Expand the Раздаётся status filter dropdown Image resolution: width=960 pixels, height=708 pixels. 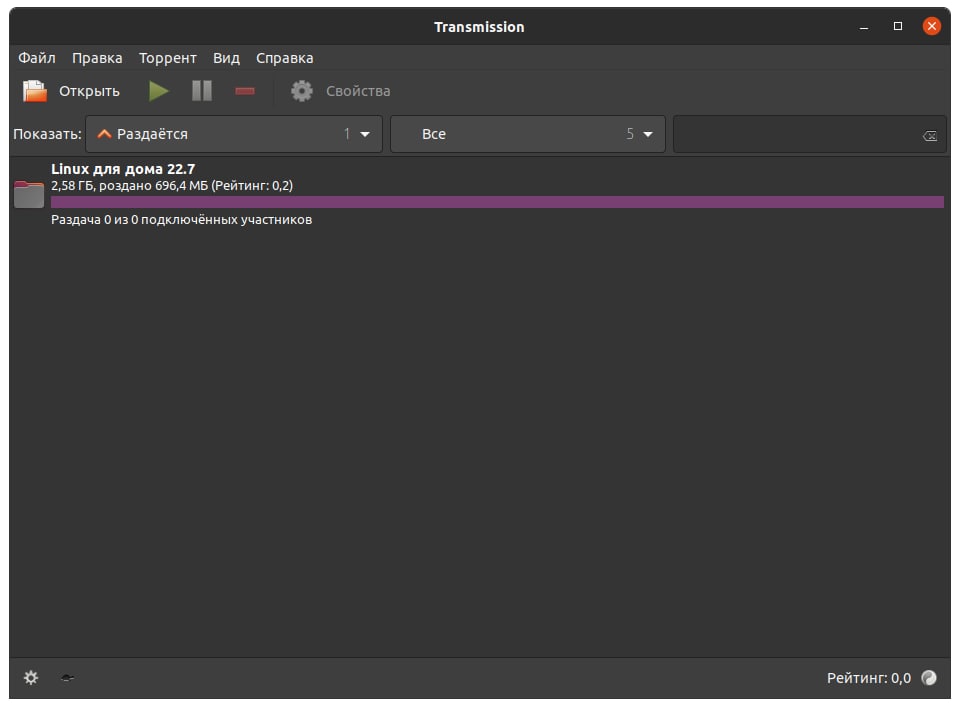234,134
